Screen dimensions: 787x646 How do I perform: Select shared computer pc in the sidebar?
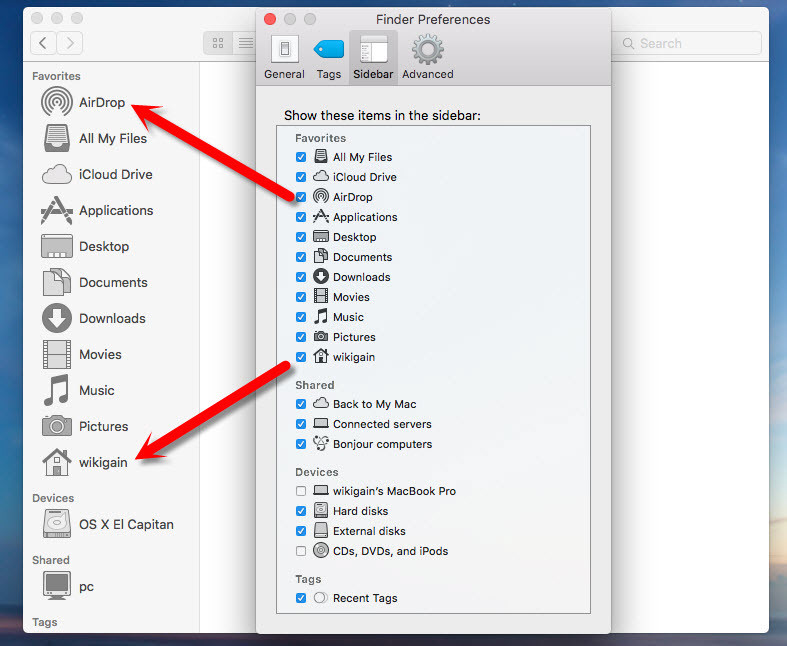click(68, 586)
